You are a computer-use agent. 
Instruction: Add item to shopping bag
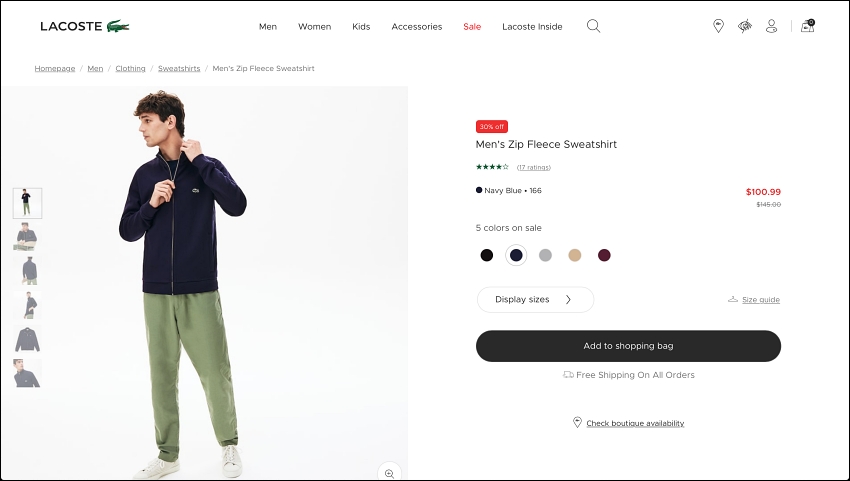(628, 346)
